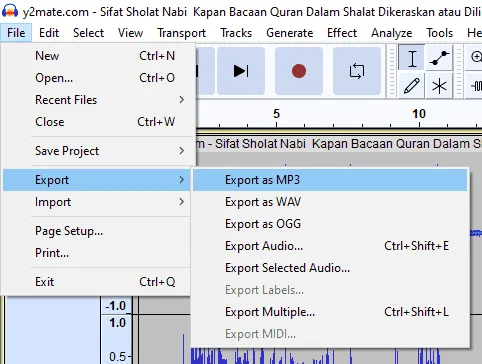Click the Zoom In magnifier icon
This screenshot has height=364, width=482.
476,57
